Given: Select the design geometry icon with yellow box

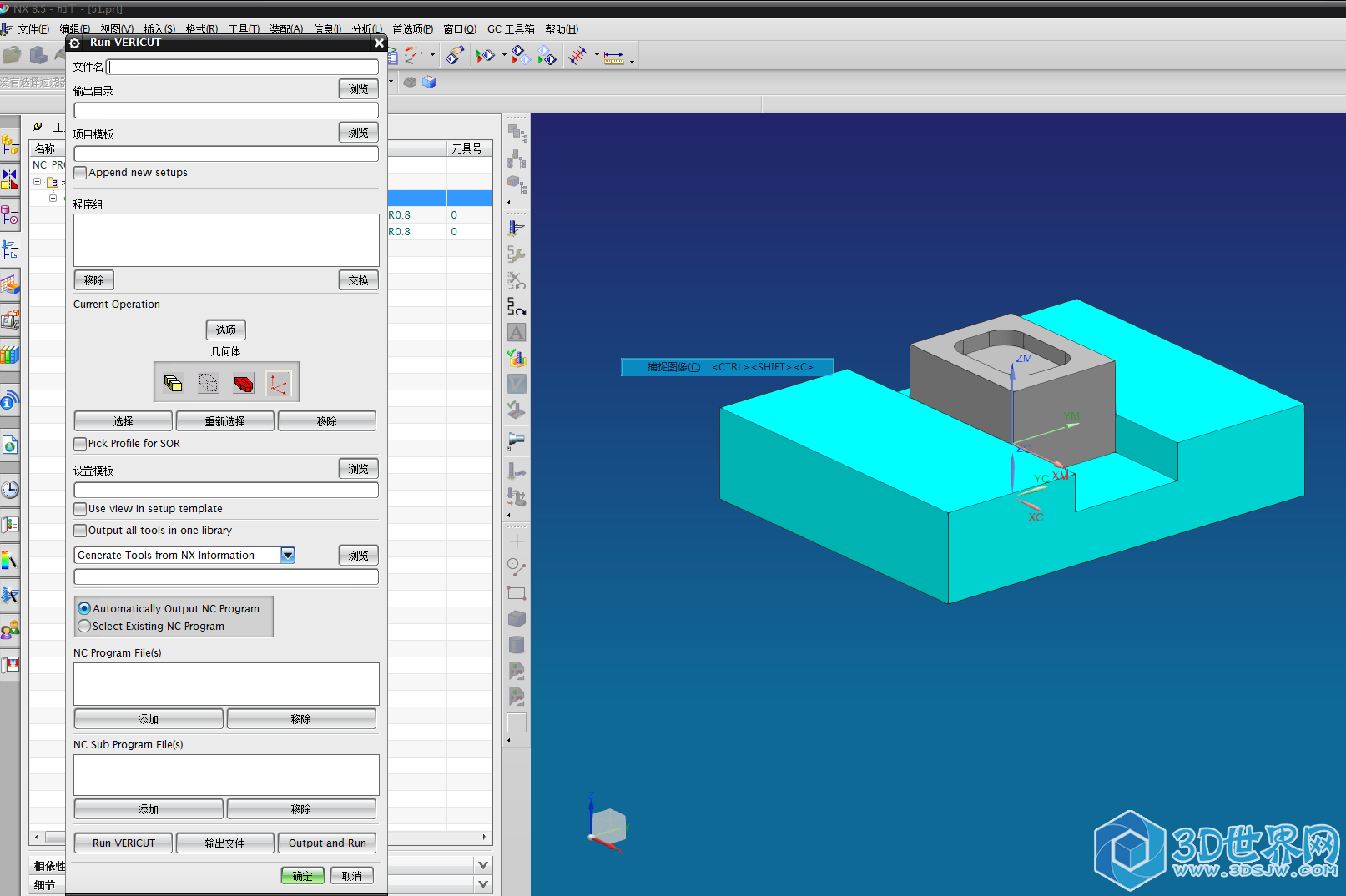Looking at the screenshot, I should click(174, 384).
